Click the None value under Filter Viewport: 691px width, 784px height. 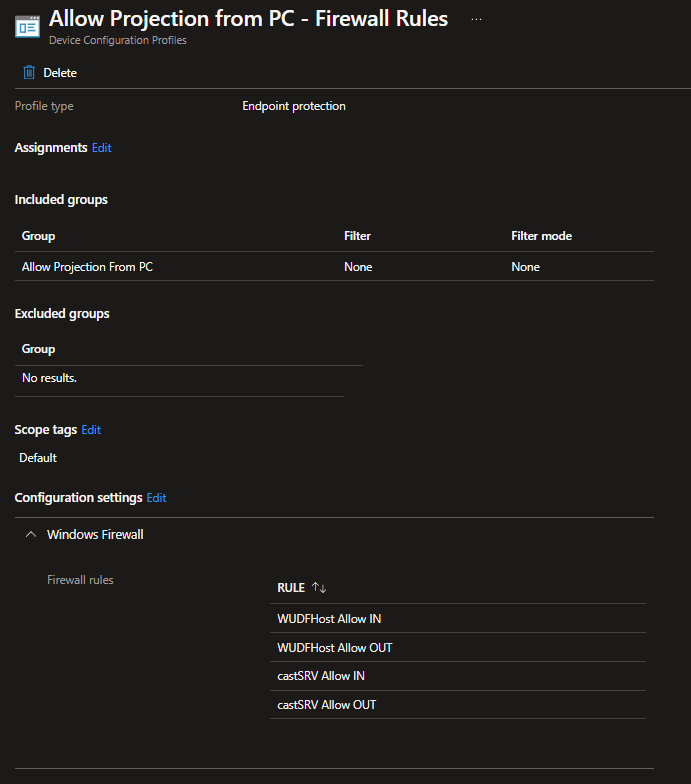pyautogui.click(x=358, y=267)
